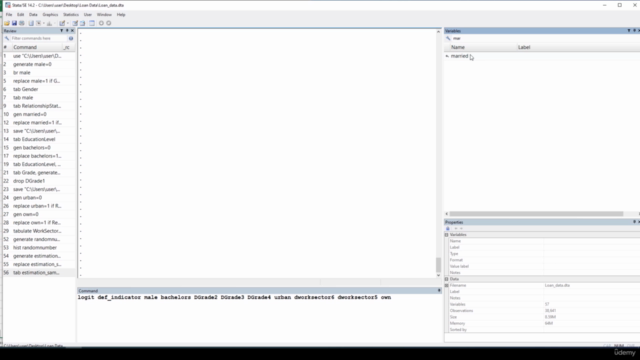Click the next arrow in Properties toolbar

point(461,229)
